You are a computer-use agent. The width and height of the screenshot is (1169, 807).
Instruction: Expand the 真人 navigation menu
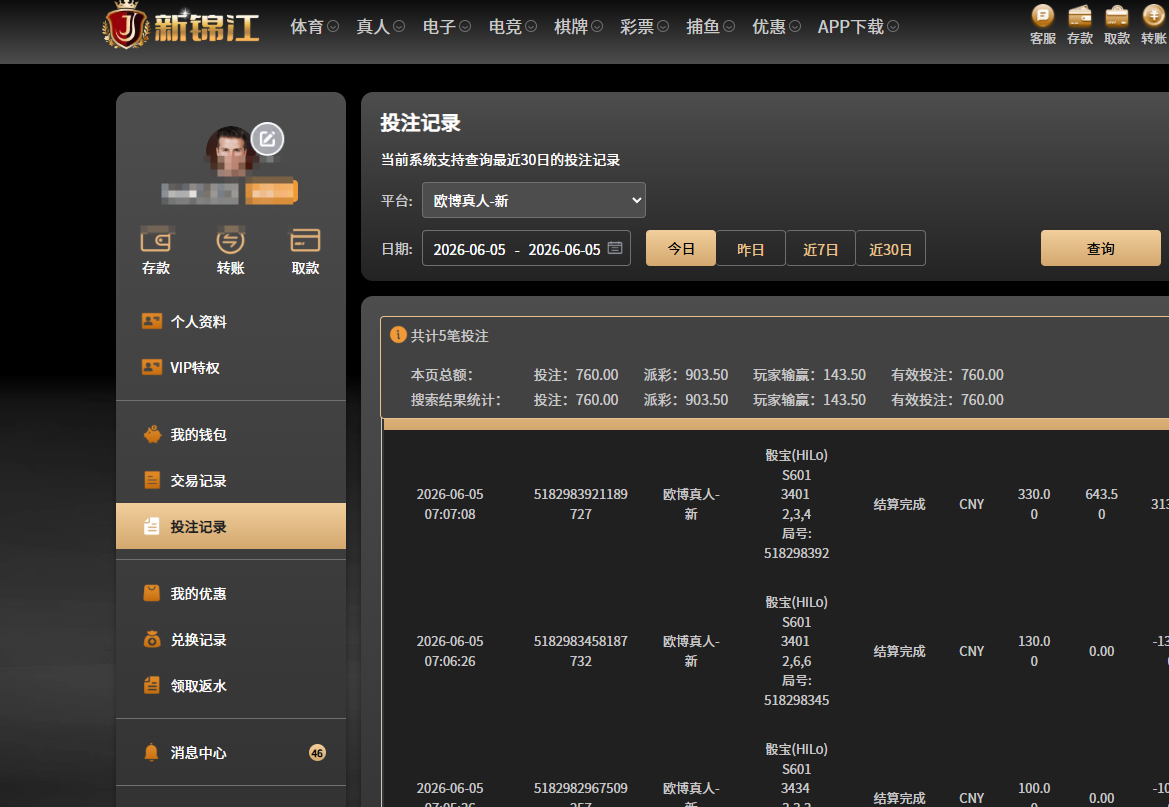coord(380,27)
